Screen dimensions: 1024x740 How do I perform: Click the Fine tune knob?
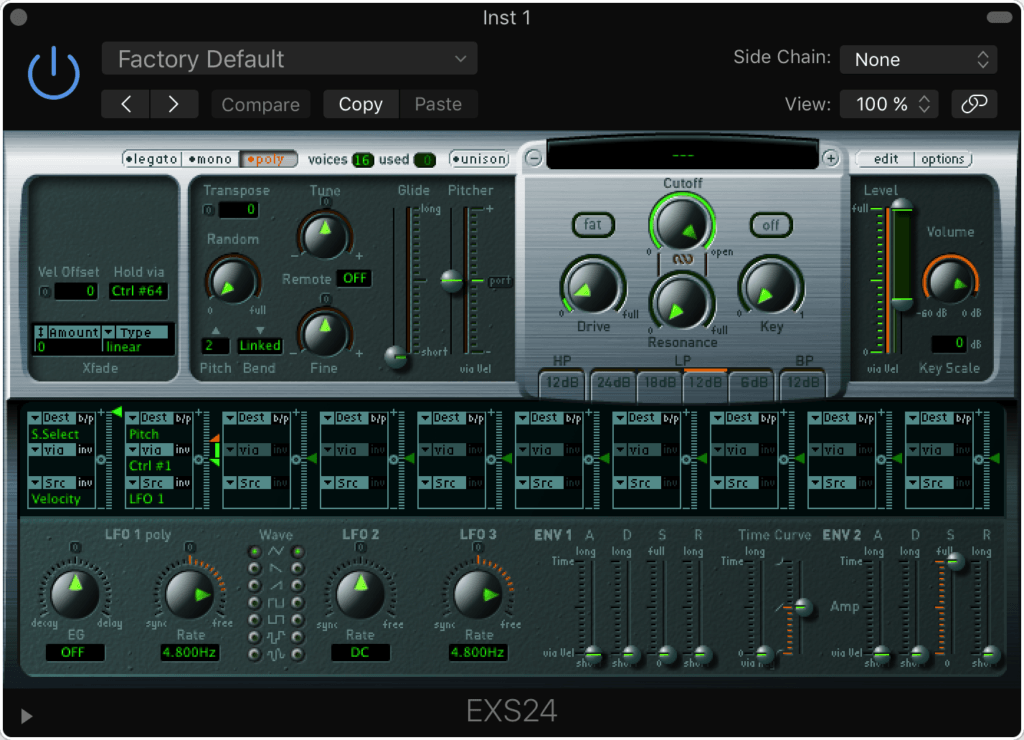325,333
